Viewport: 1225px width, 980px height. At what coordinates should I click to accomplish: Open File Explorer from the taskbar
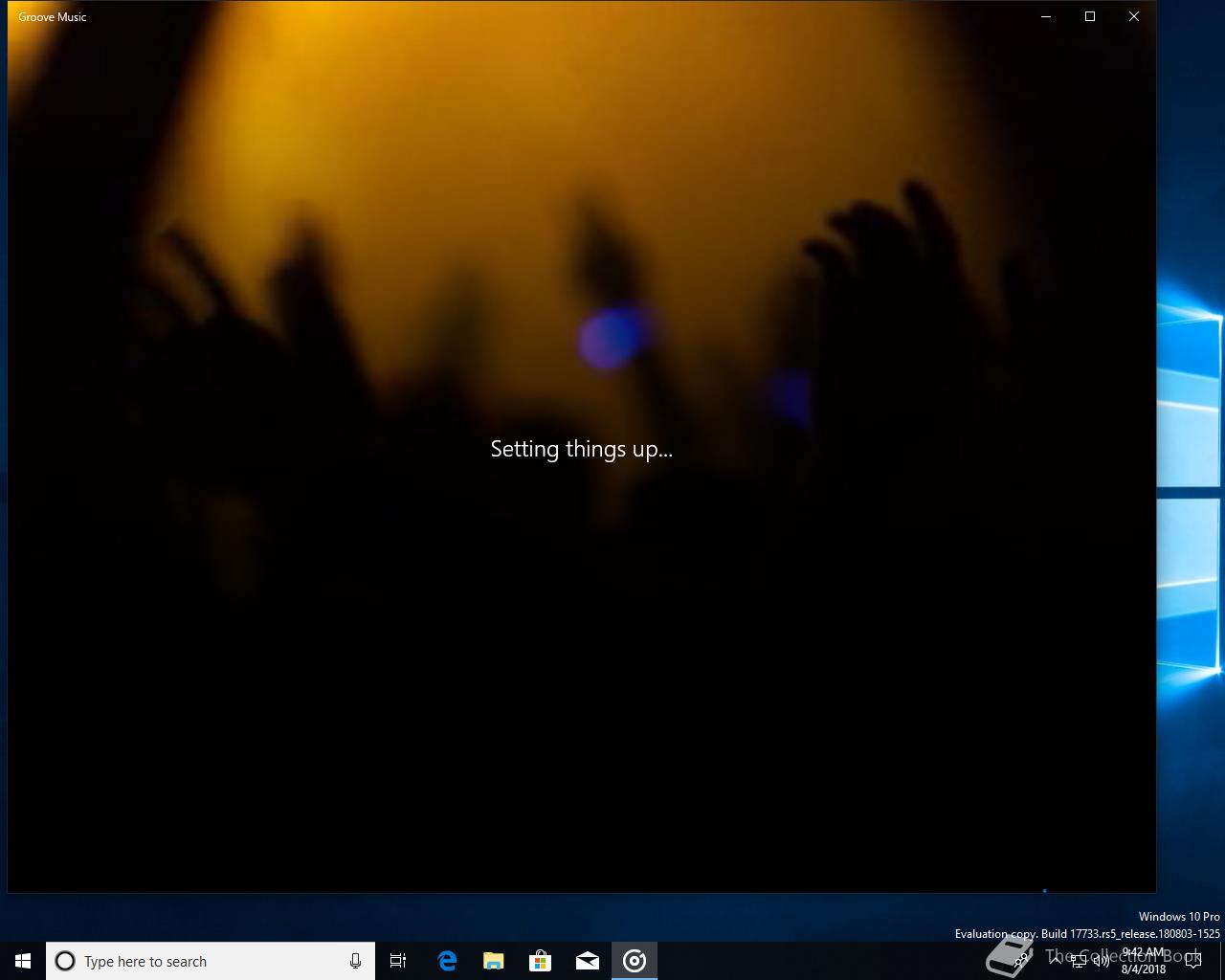click(x=494, y=961)
